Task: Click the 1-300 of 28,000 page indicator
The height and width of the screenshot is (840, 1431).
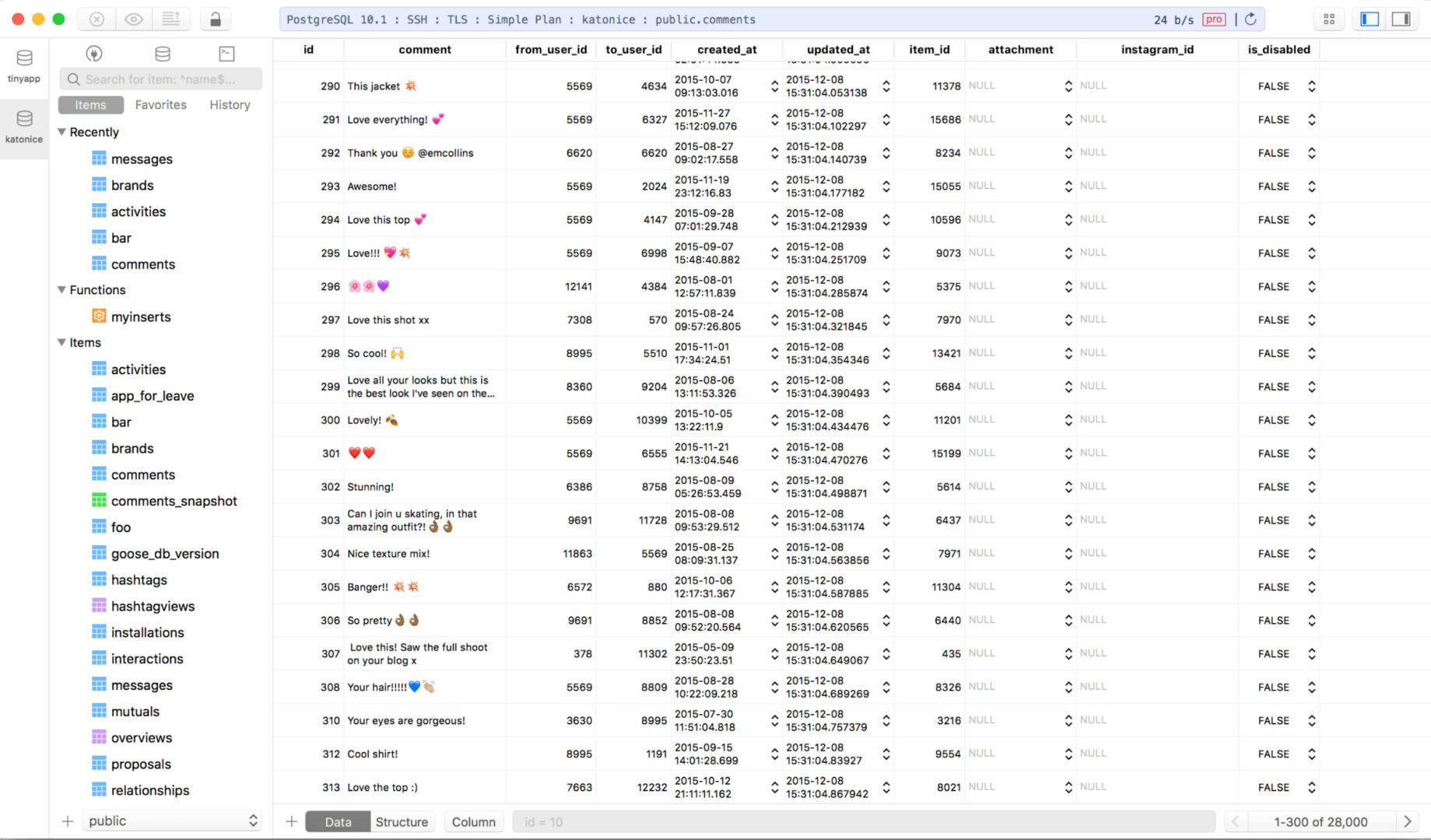Action: 1321,822
